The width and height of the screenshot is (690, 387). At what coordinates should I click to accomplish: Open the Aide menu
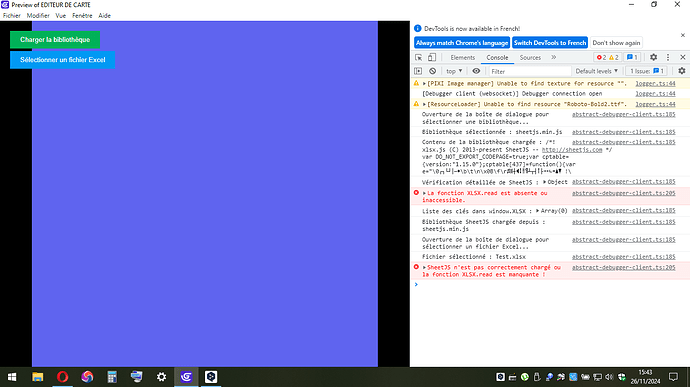coord(104,15)
